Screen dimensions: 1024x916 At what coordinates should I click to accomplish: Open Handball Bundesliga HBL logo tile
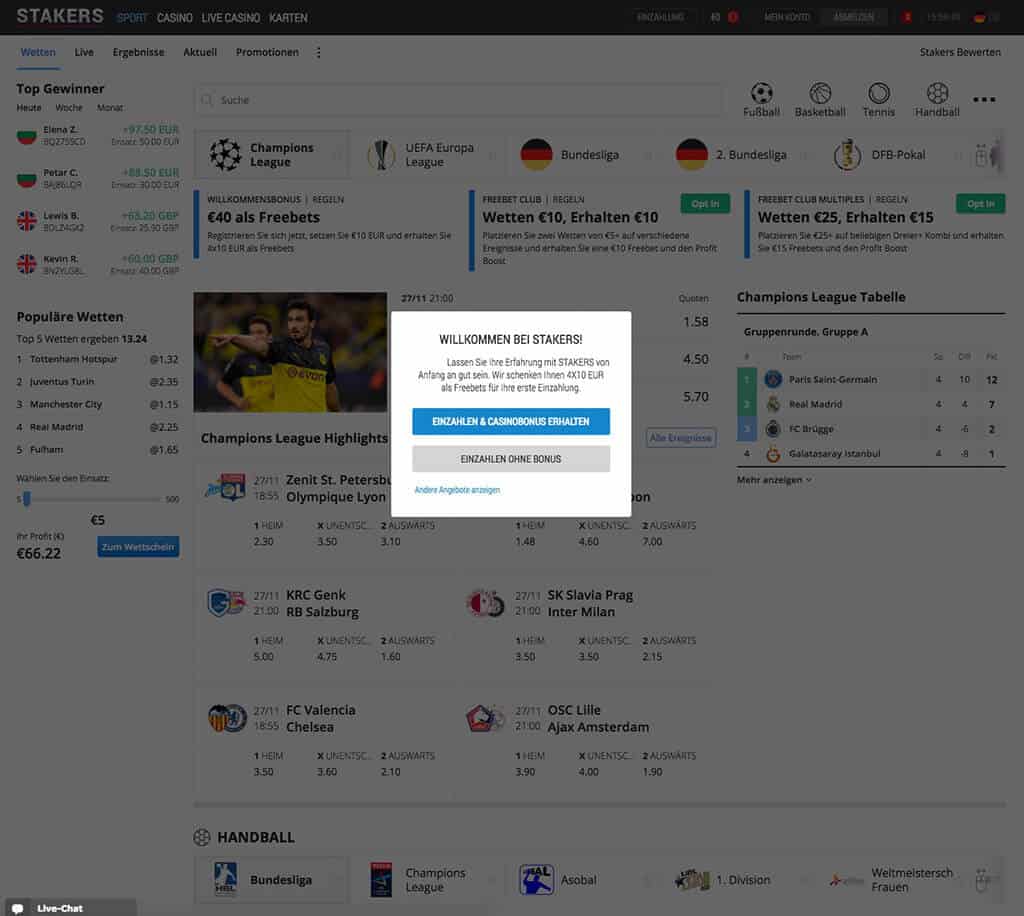(271, 880)
